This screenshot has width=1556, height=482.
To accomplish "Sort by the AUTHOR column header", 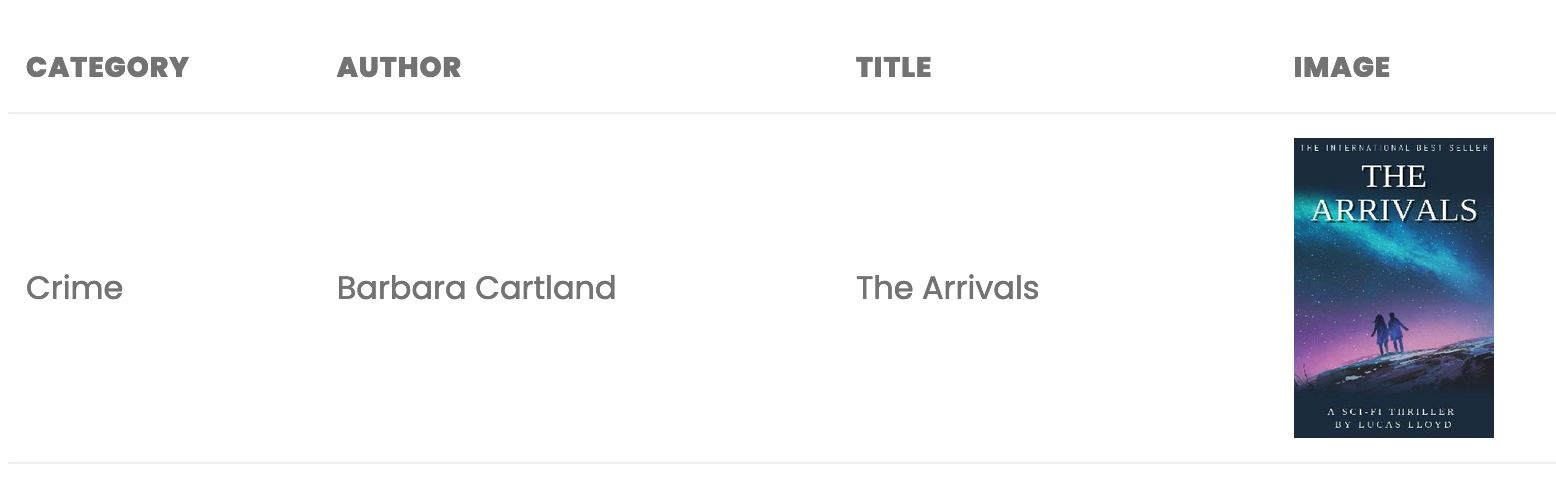I will 399,67.
